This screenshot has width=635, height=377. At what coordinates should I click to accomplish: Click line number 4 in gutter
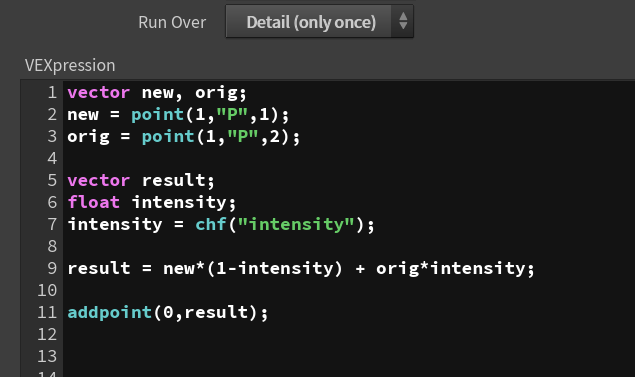tap(52, 158)
